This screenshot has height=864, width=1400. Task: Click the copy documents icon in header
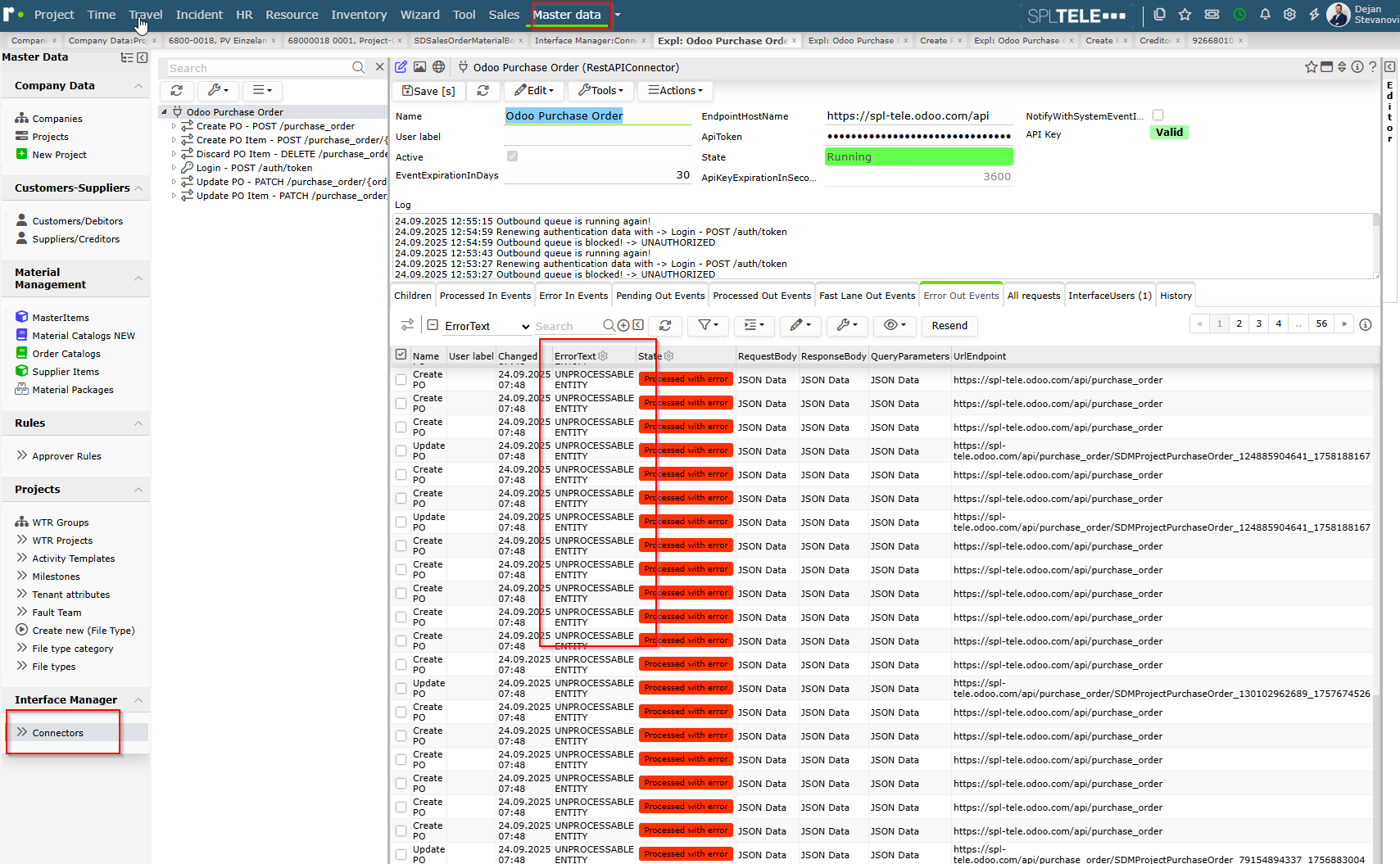(x=1159, y=15)
